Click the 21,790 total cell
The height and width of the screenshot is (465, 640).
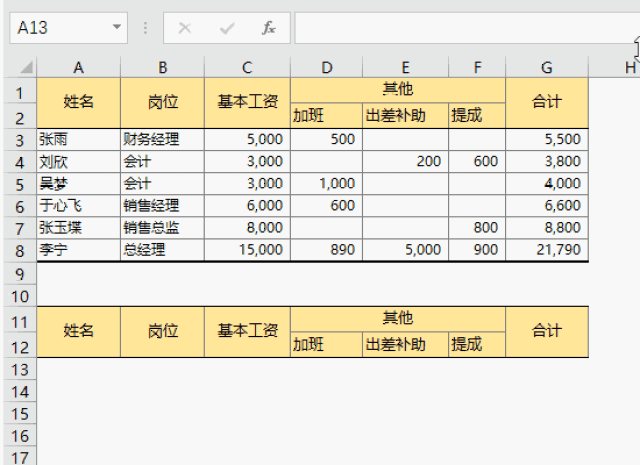pos(547,250)
